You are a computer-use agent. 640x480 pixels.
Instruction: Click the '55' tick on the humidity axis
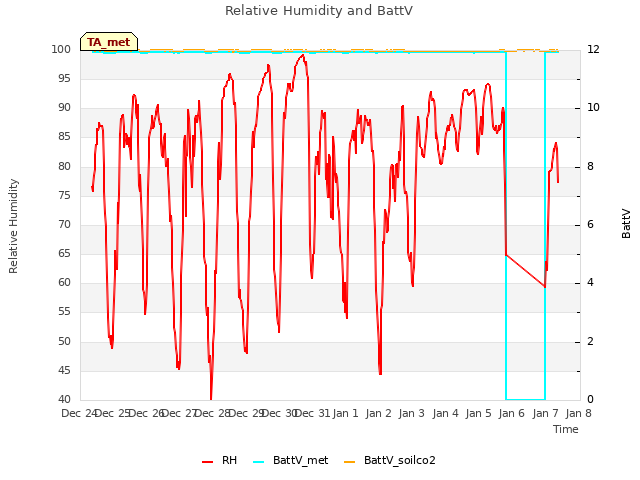pyautogui.click(x=64, y=312)
